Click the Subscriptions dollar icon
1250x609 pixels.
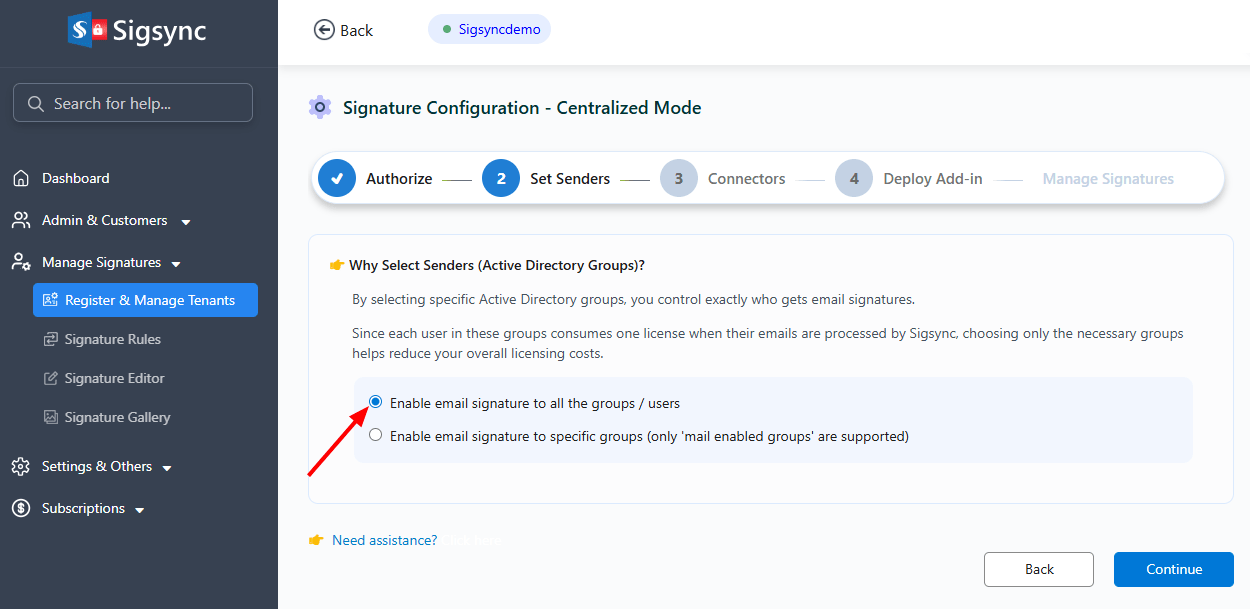[x=21, y=509]
